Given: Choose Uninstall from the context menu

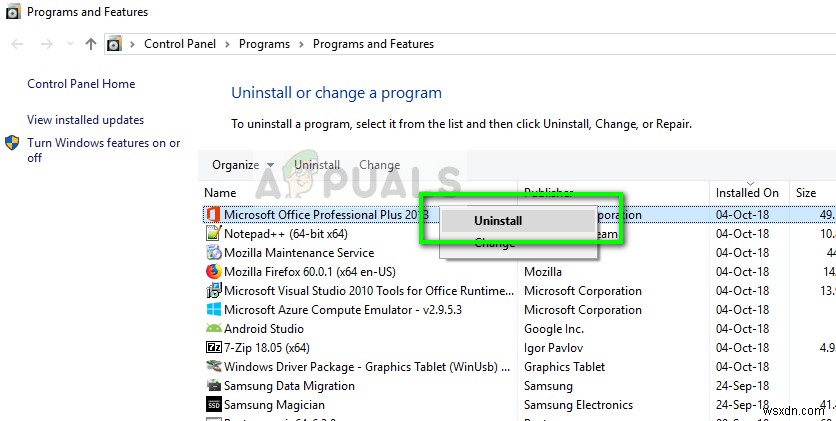Looking at the screenshot, I should point(498,221).
